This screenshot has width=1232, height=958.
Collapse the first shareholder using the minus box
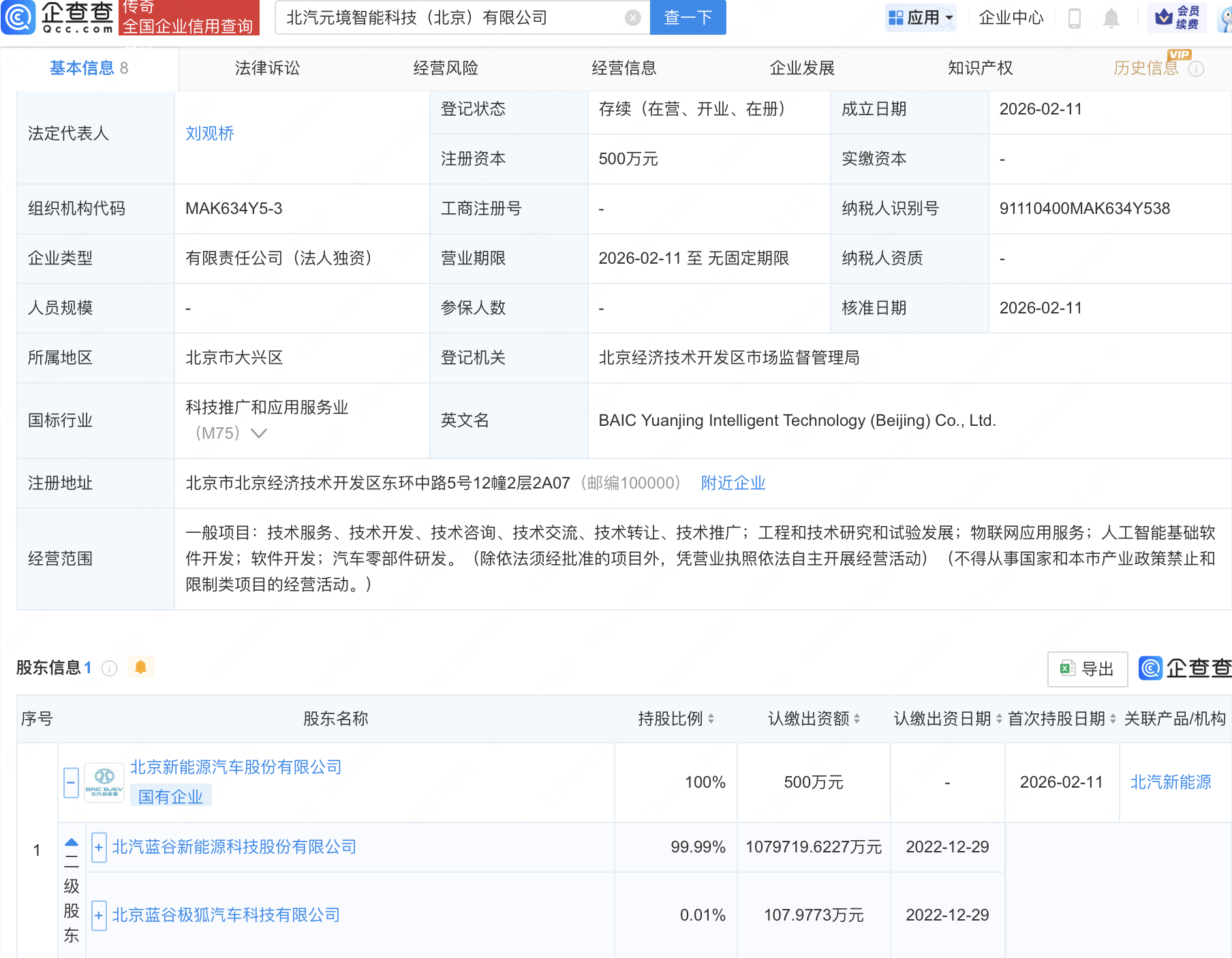click(x=71, y=782)
